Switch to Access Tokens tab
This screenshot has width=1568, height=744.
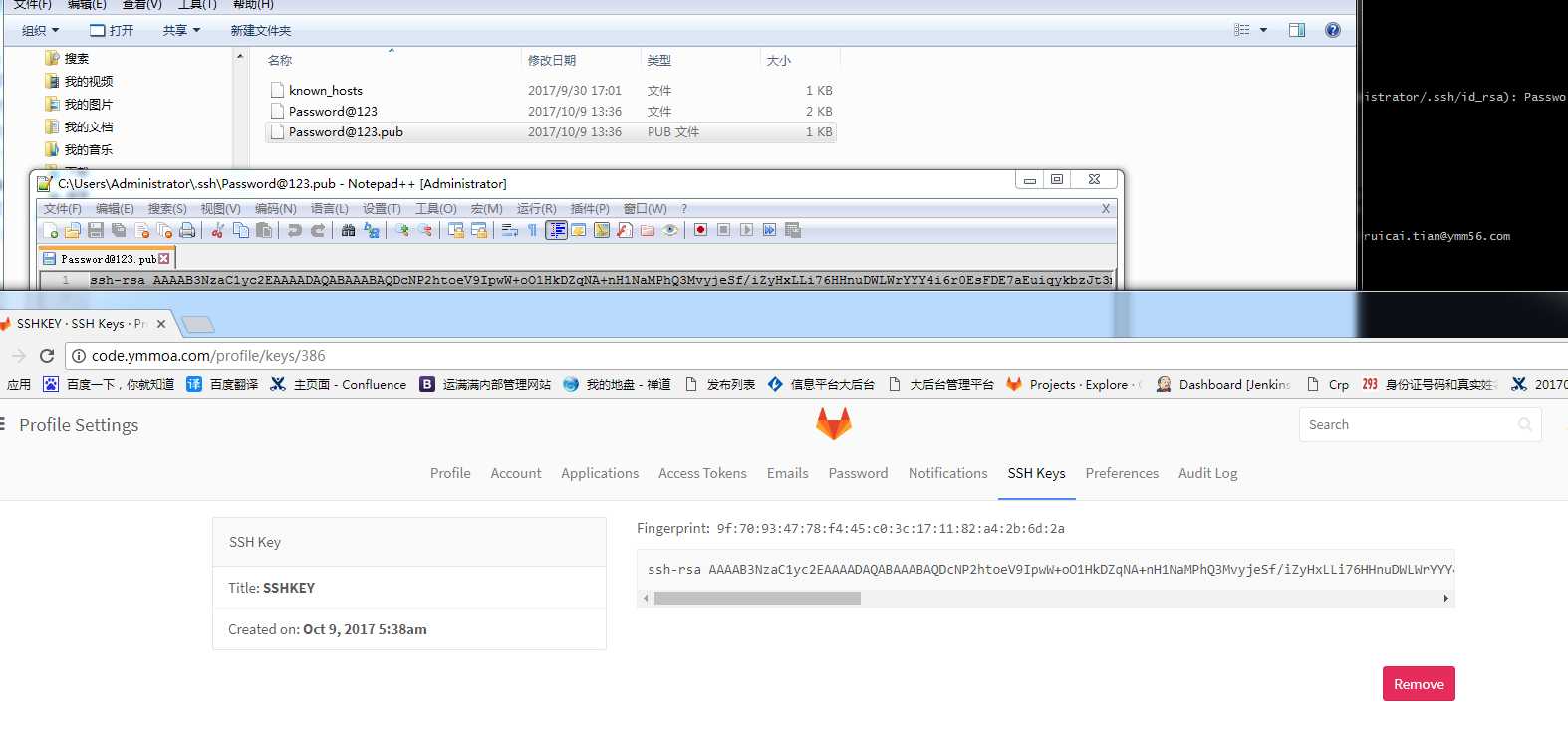click(x=702, y=473)
